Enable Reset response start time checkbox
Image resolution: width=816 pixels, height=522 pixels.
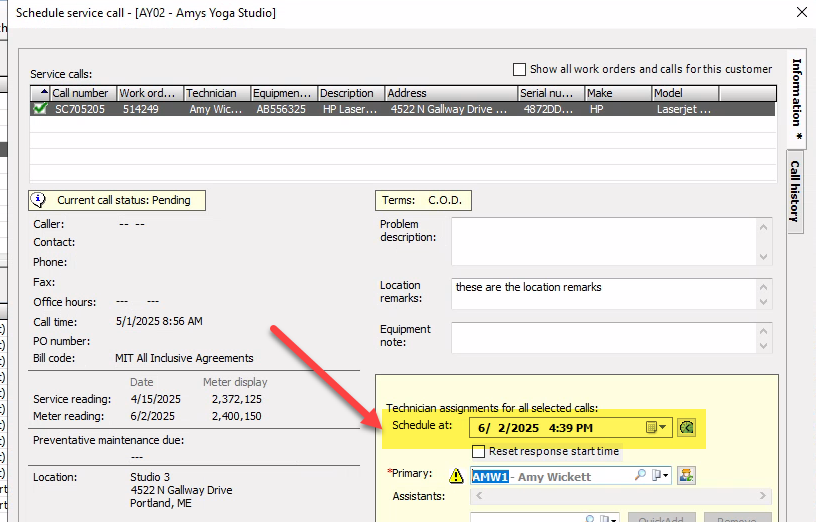pyautogui.click(x=478, y=451)
